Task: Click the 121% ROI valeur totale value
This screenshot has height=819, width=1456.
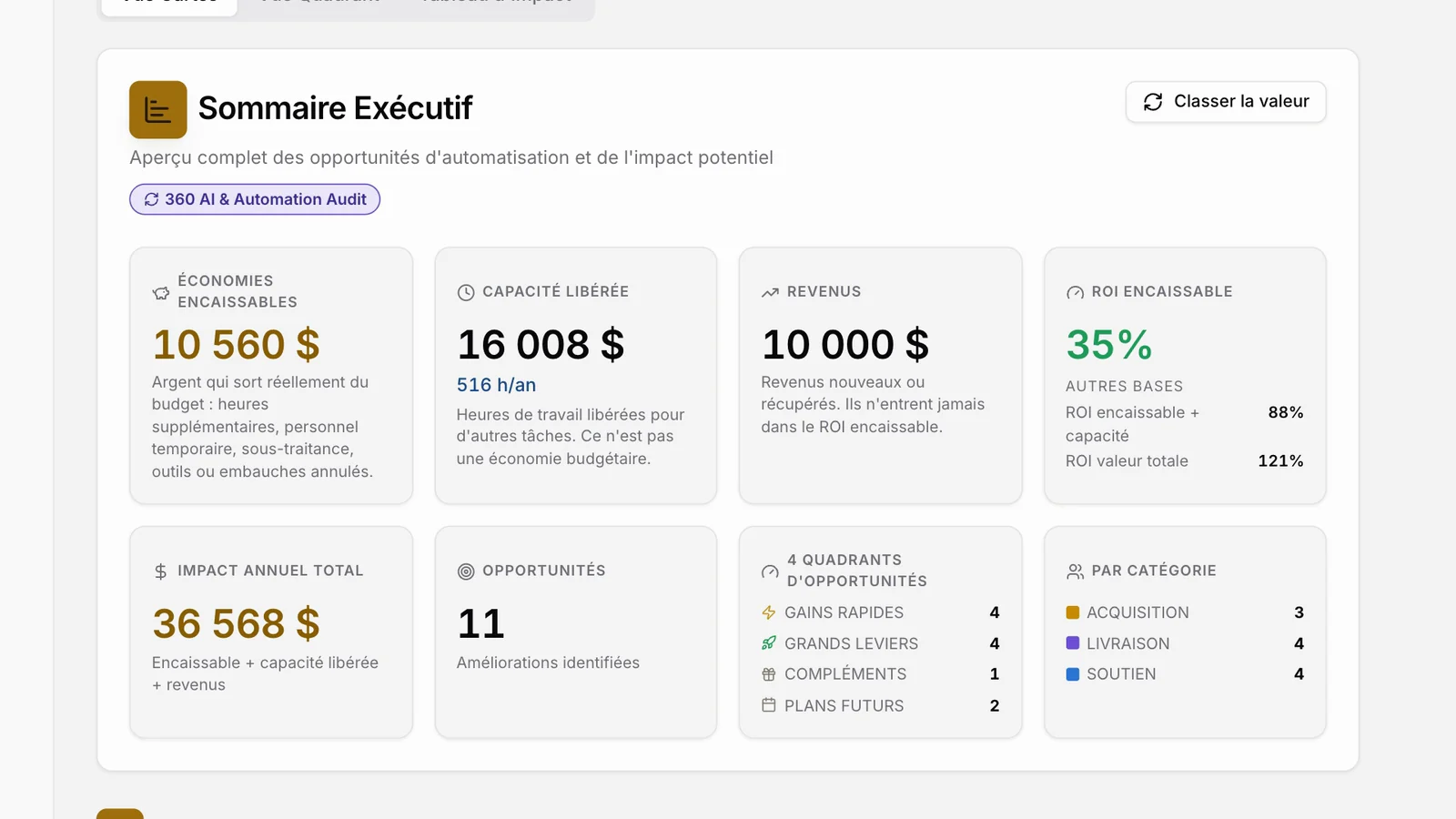Action: coord(1280,461)
